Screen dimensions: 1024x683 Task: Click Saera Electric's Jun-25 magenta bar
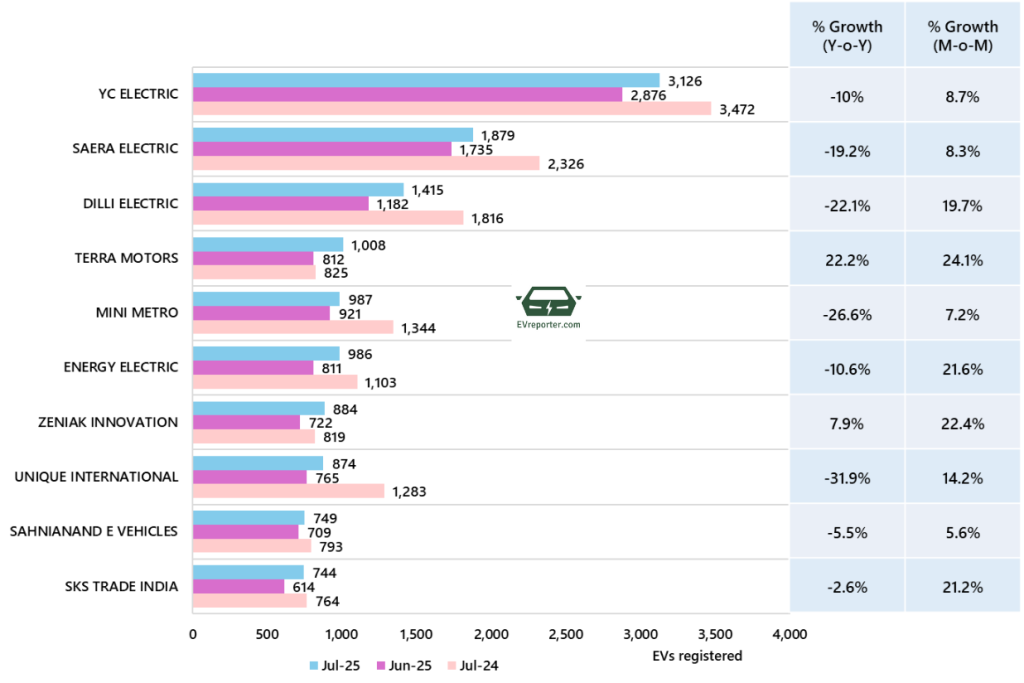tap(323, 150)
